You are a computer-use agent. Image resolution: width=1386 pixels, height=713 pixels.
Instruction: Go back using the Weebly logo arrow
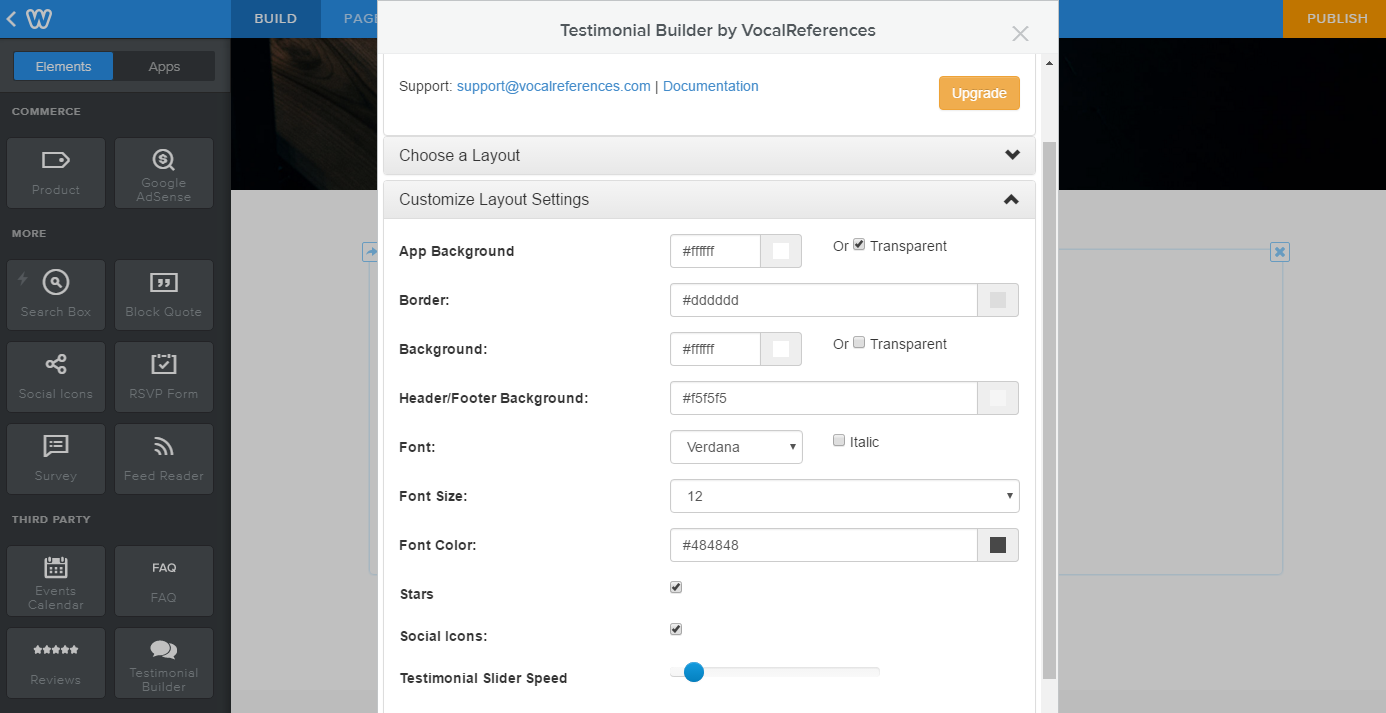pyautogui.click(x=28, y=18)
